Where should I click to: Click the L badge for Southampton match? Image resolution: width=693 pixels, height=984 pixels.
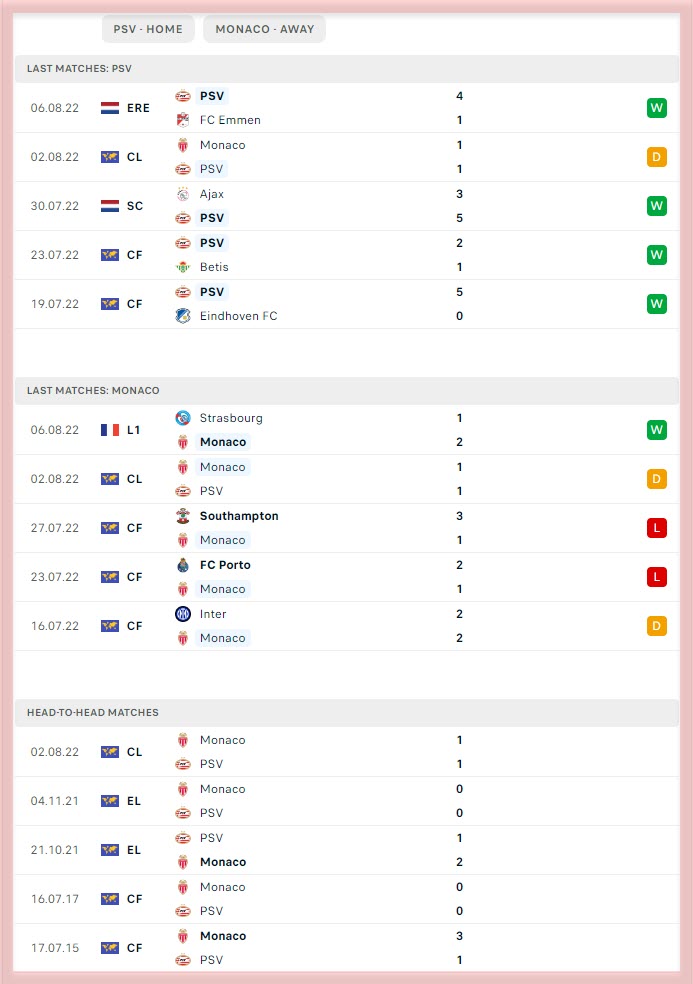[657, 528]
